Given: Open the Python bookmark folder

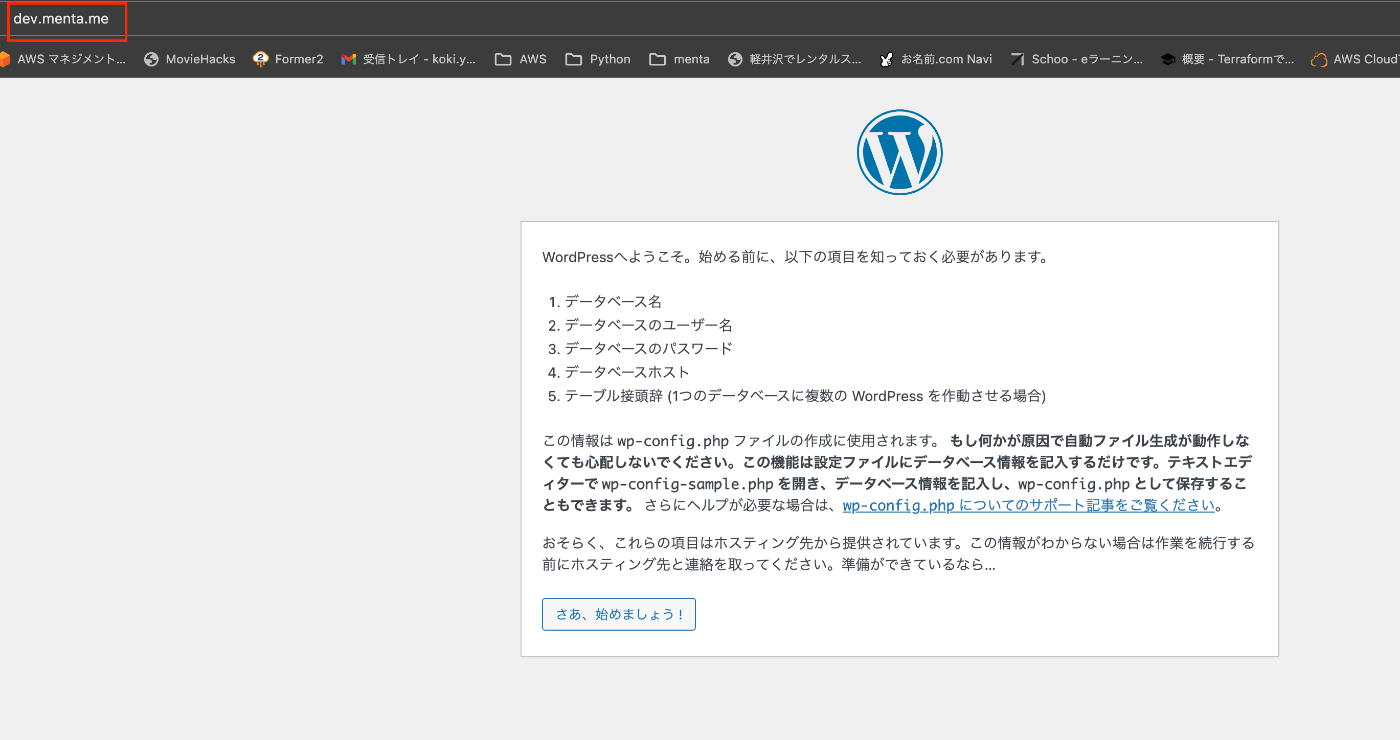Looking at the screenshot, I should point(598,59).
